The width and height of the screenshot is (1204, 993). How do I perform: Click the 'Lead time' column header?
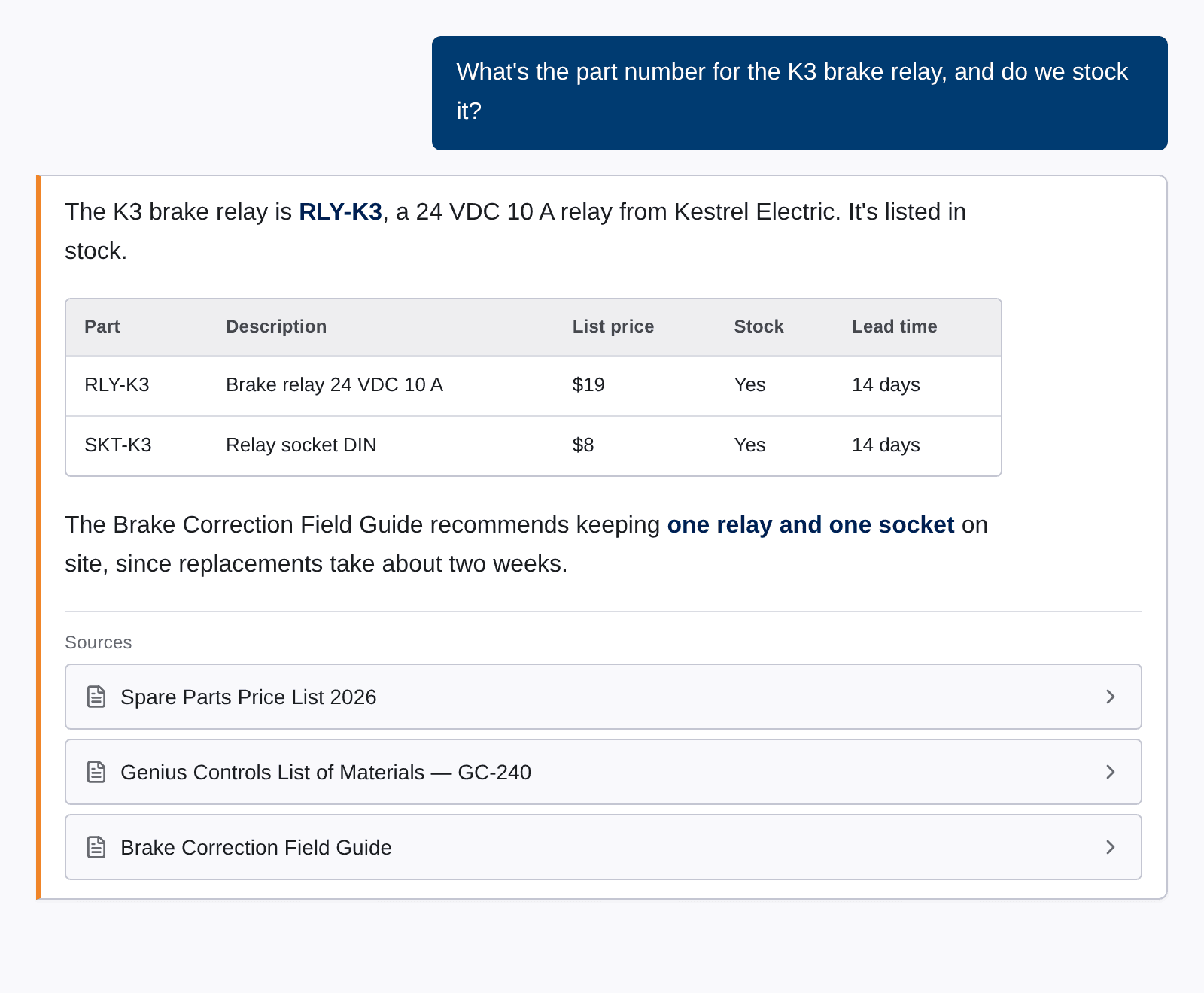pos(894,326)
